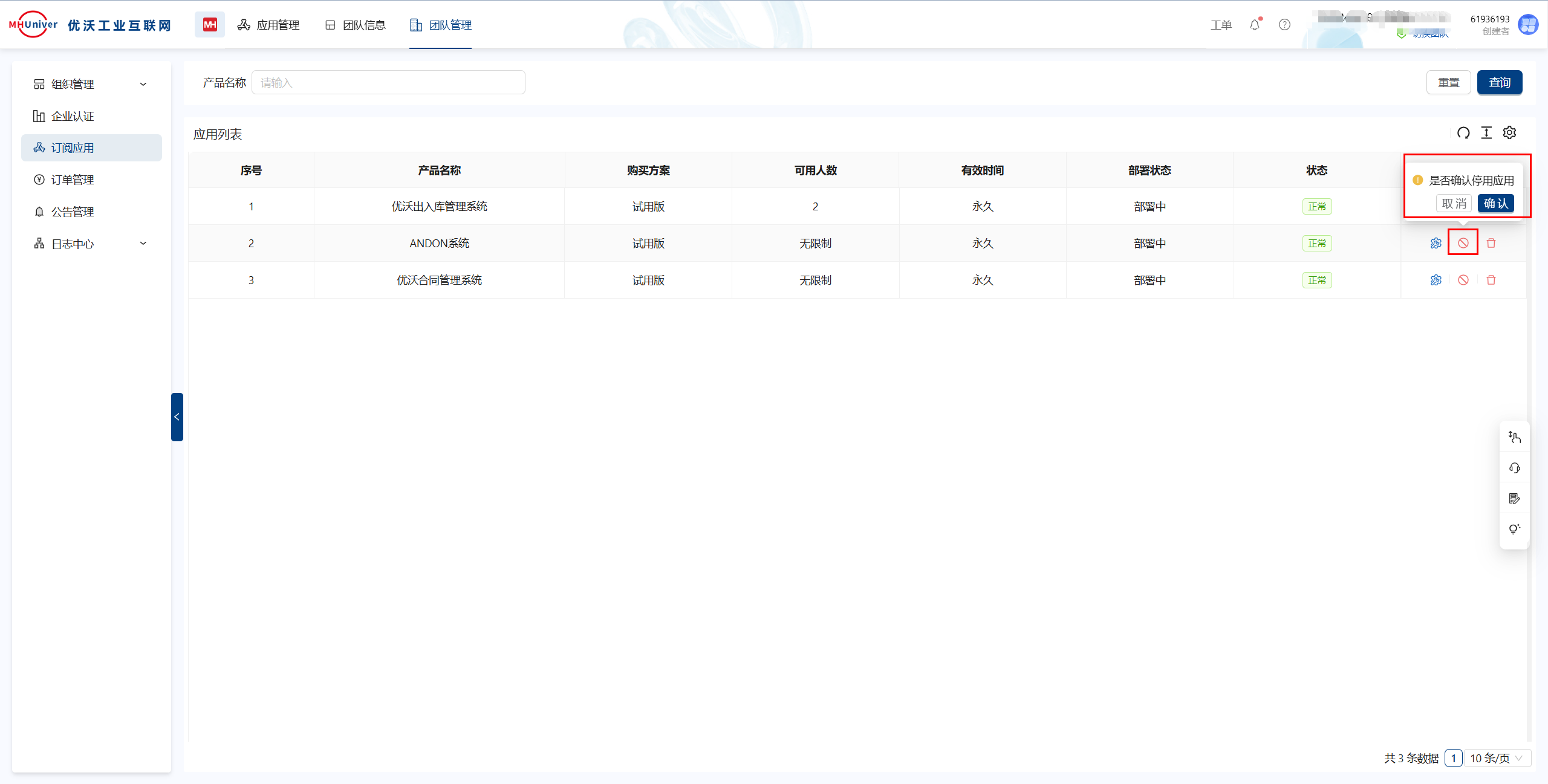Image resolution: width=1548 pixels, height=784 pixels.
Task: Open table column settings gear icon
Action: click(x=1509, y=133)
